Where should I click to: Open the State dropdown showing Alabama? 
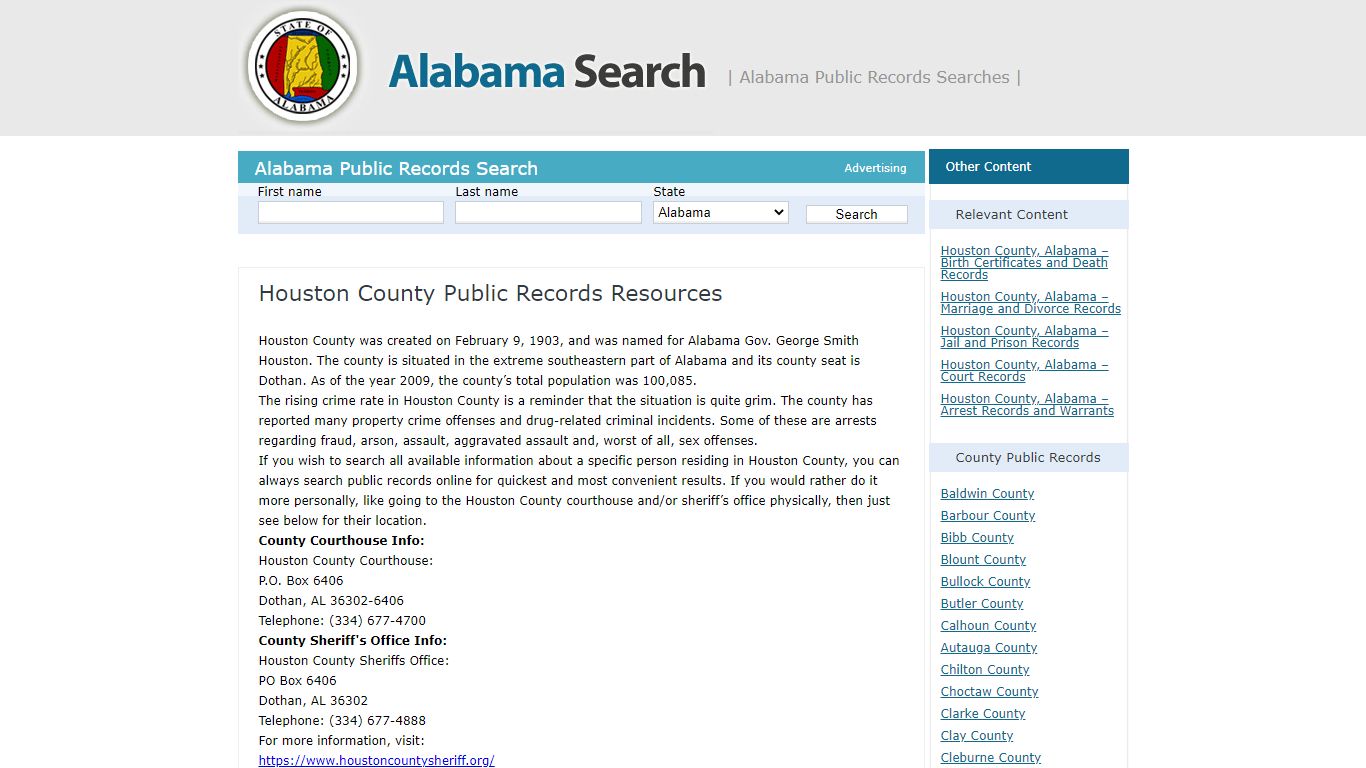coord(721,212)
